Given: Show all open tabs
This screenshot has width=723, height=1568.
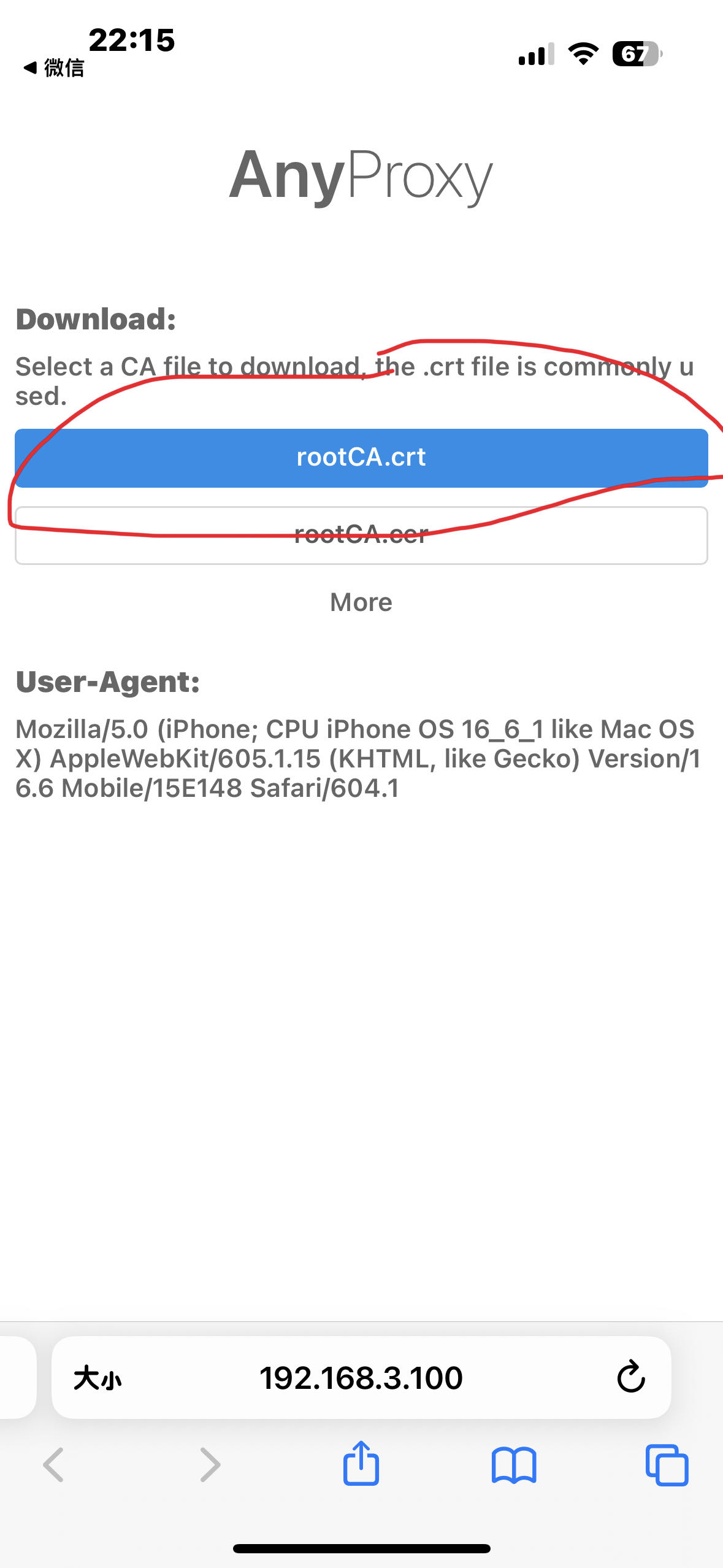Looking at the screenshot, I should coord(667,1465).
